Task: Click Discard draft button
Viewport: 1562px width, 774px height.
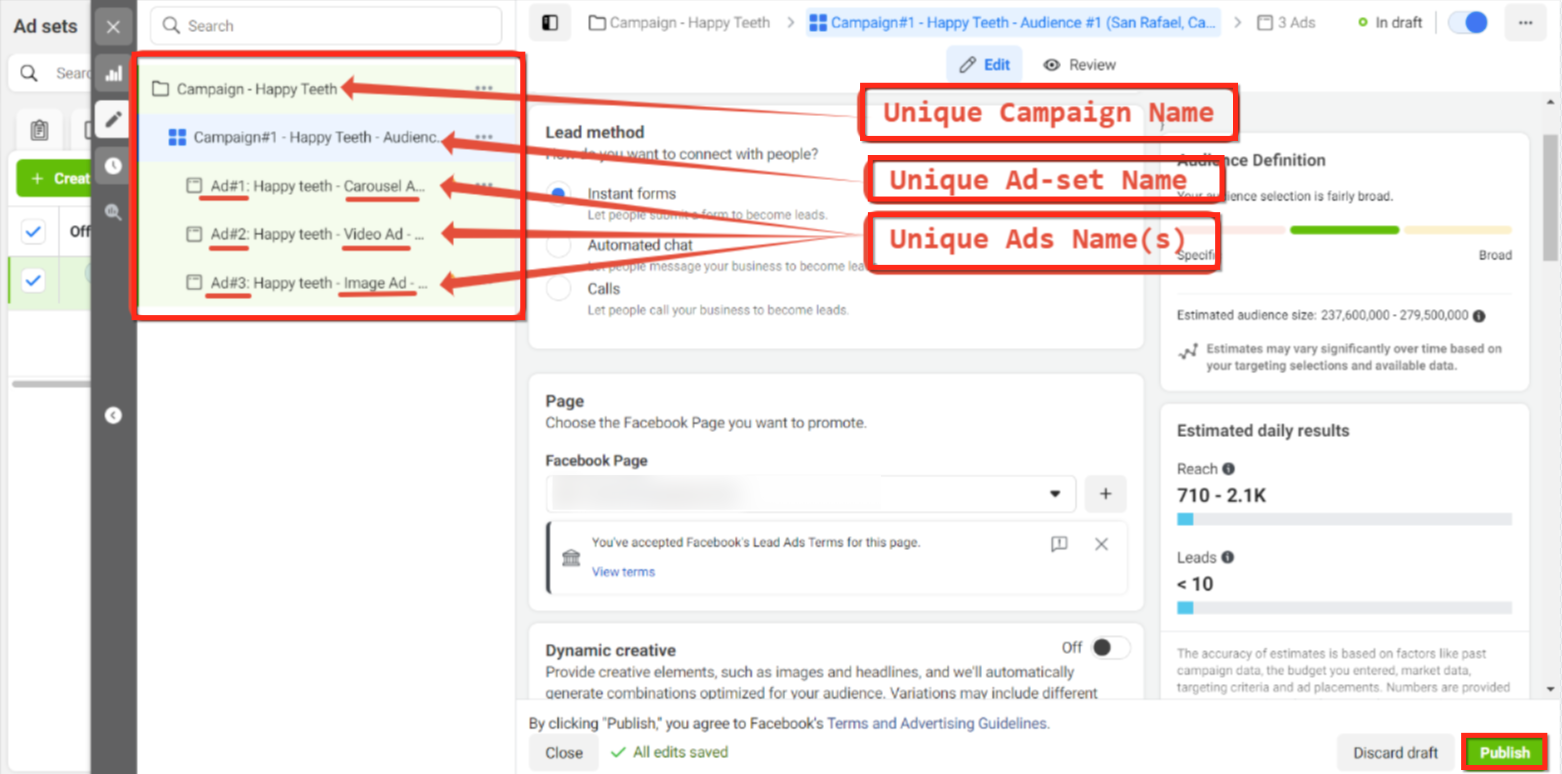Action: click(x=1395, y=753)
